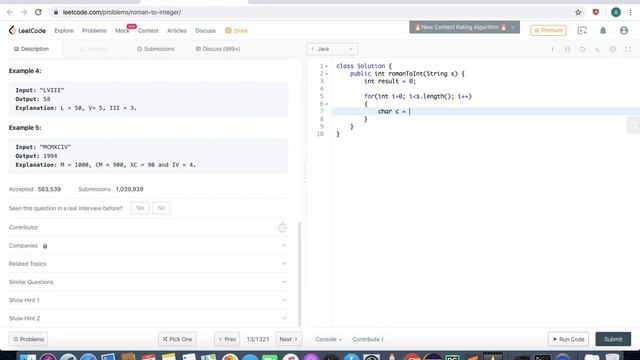Viewport: 640px width, 360px height.
Task: Open Mock in the navbar
Action: coord(122,31)
